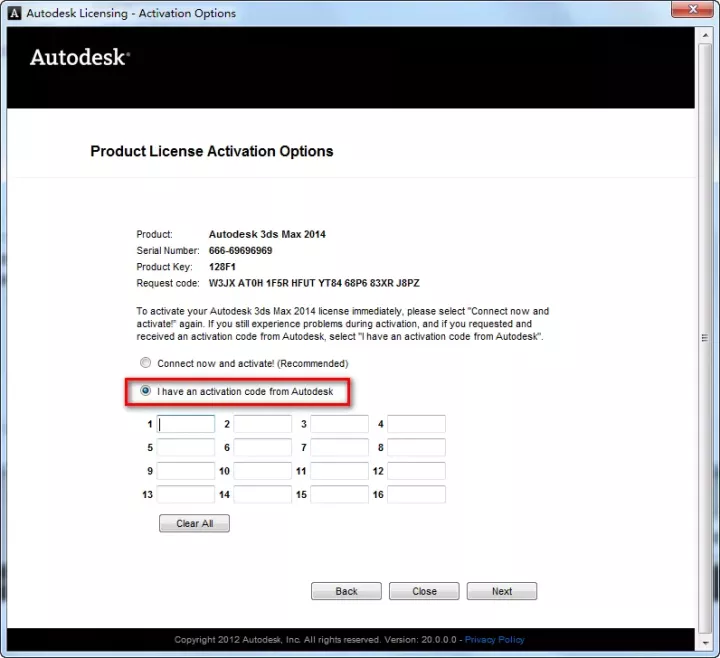The image size is (720, 658).
Task: Go back with the Back button
Action: 346,591
